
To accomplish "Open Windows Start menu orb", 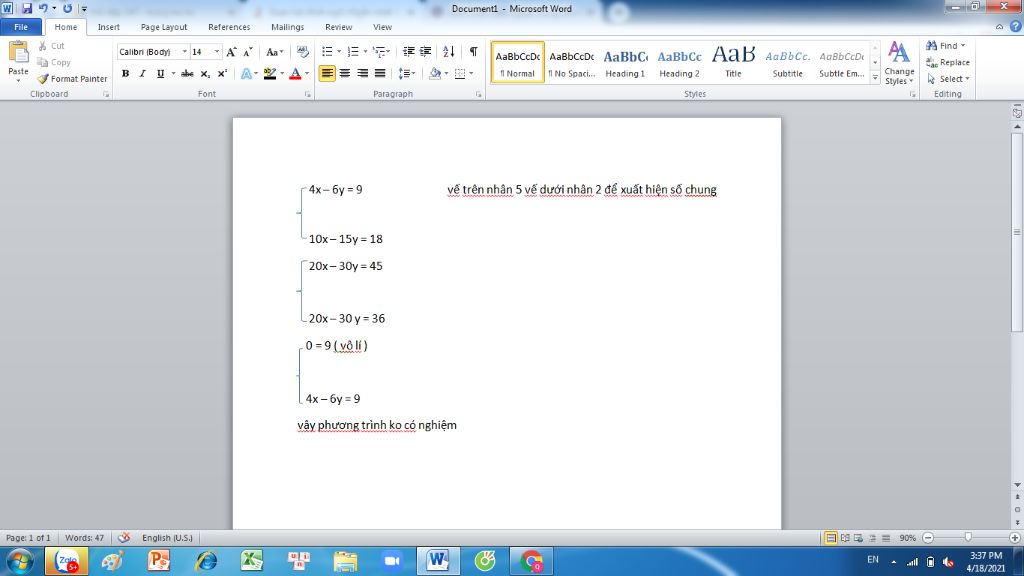I will coord(20,561).
